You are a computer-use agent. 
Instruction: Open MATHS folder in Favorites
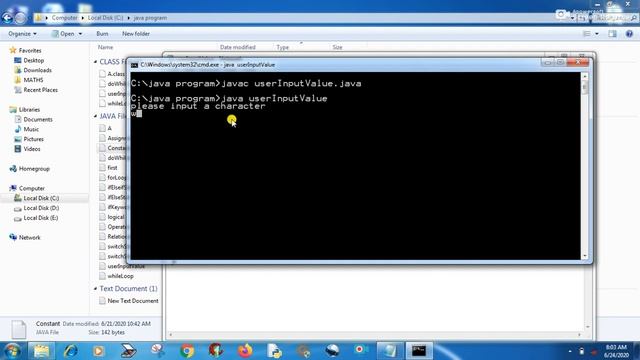coord(33,80)
